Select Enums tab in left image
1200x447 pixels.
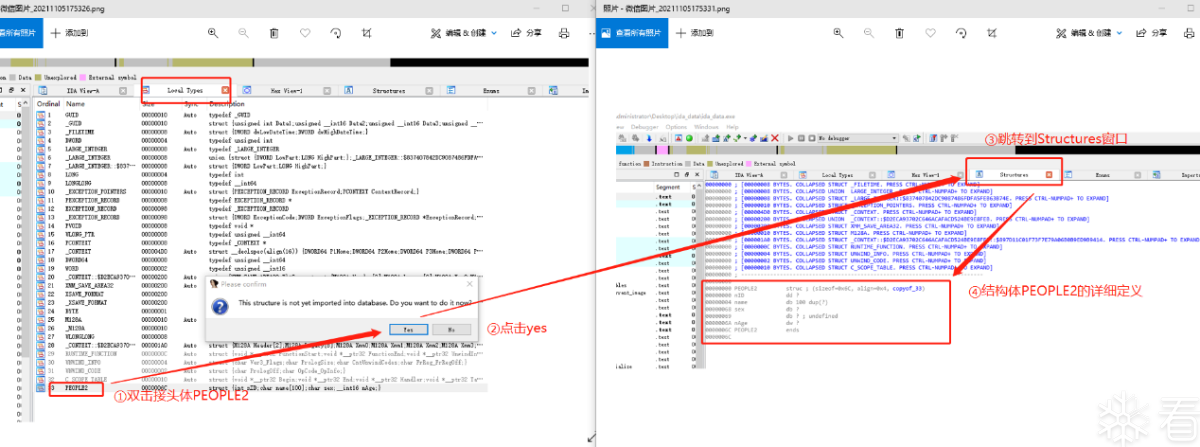click(491, 90)
